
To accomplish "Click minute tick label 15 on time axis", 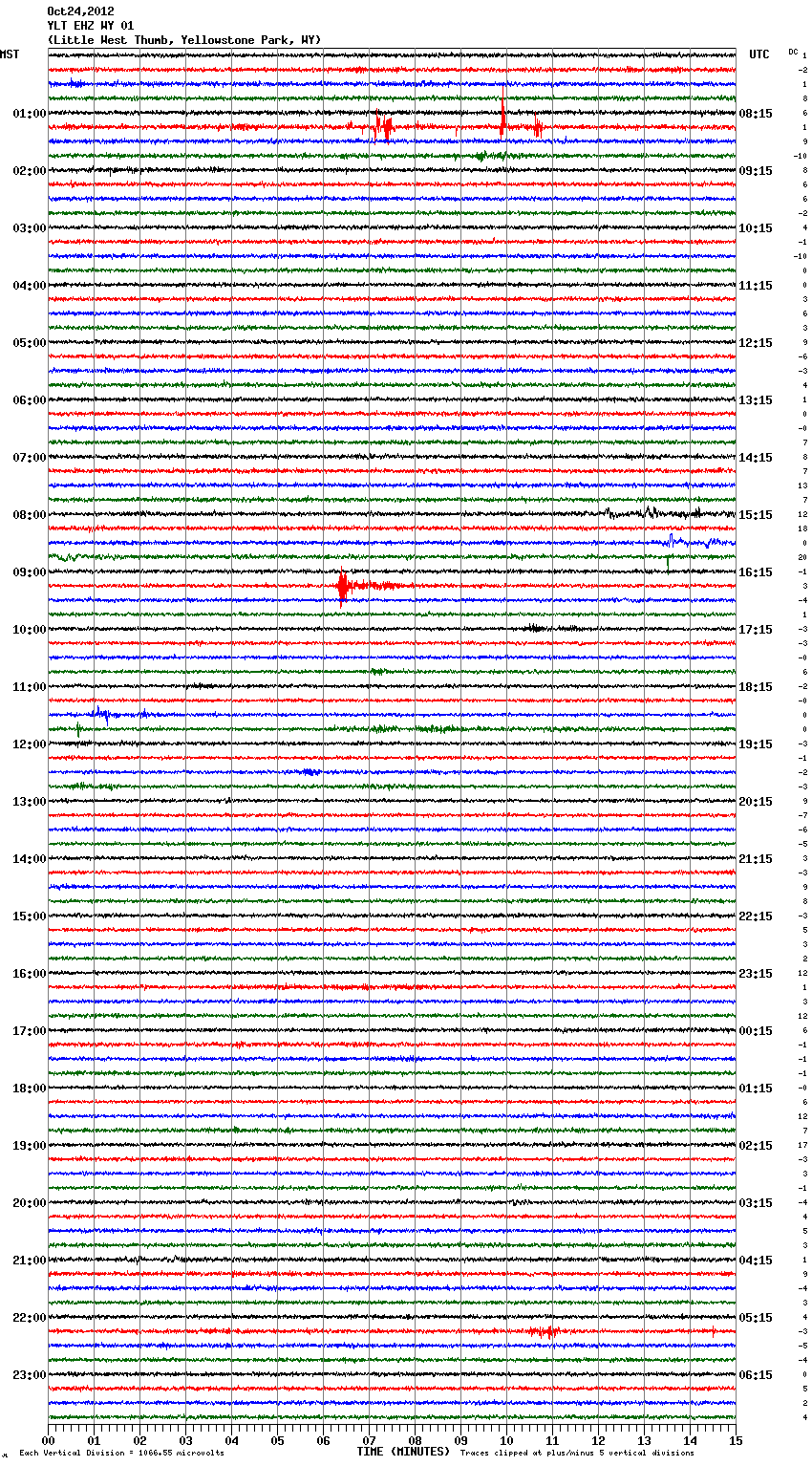I will pyautogui.click(x=736, y=1440).
